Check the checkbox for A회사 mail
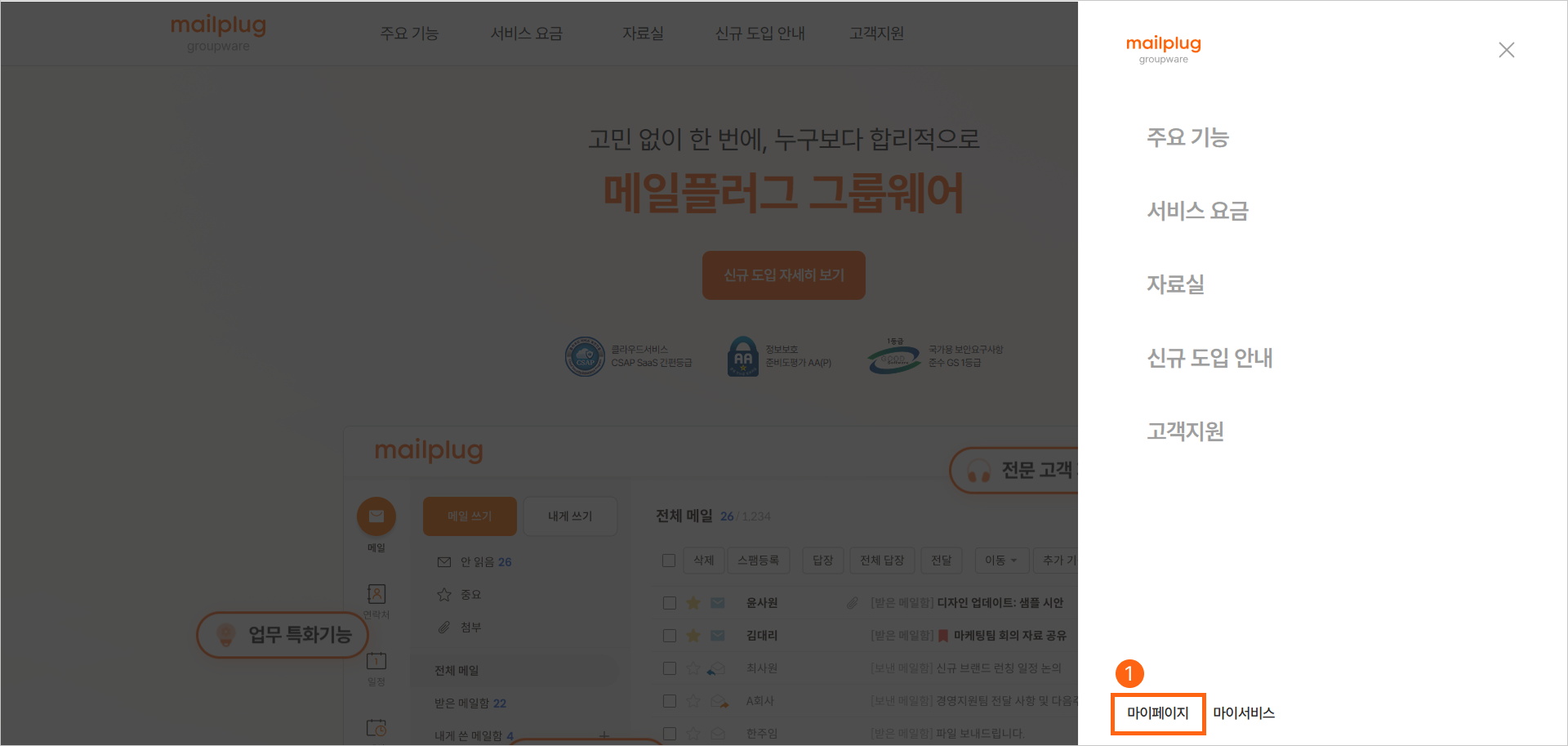 click(670, 701)
